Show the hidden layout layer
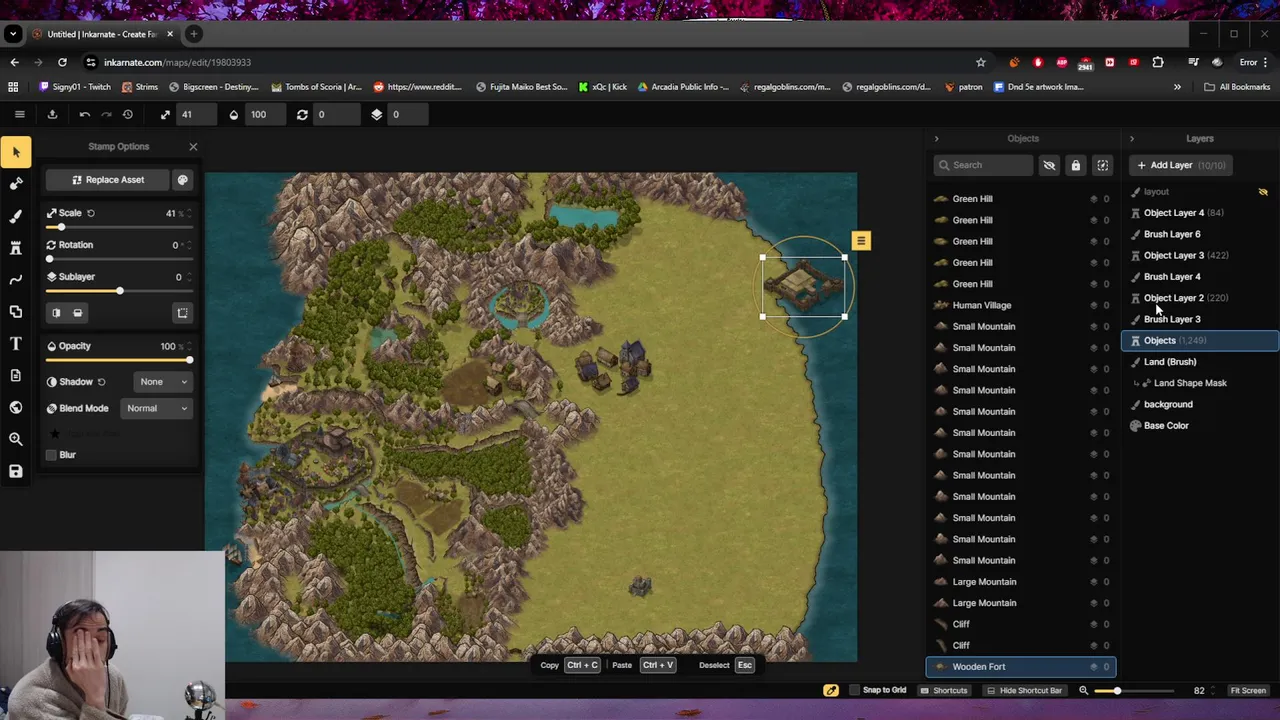 coord(1263,192)
